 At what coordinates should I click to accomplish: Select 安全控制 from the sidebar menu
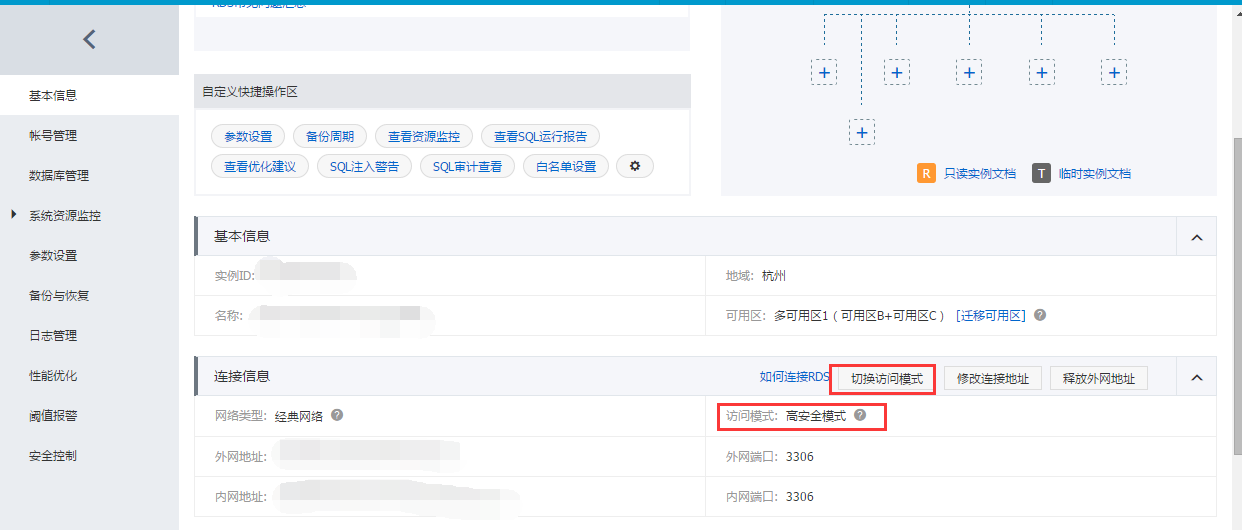click(x=53, y=456)
